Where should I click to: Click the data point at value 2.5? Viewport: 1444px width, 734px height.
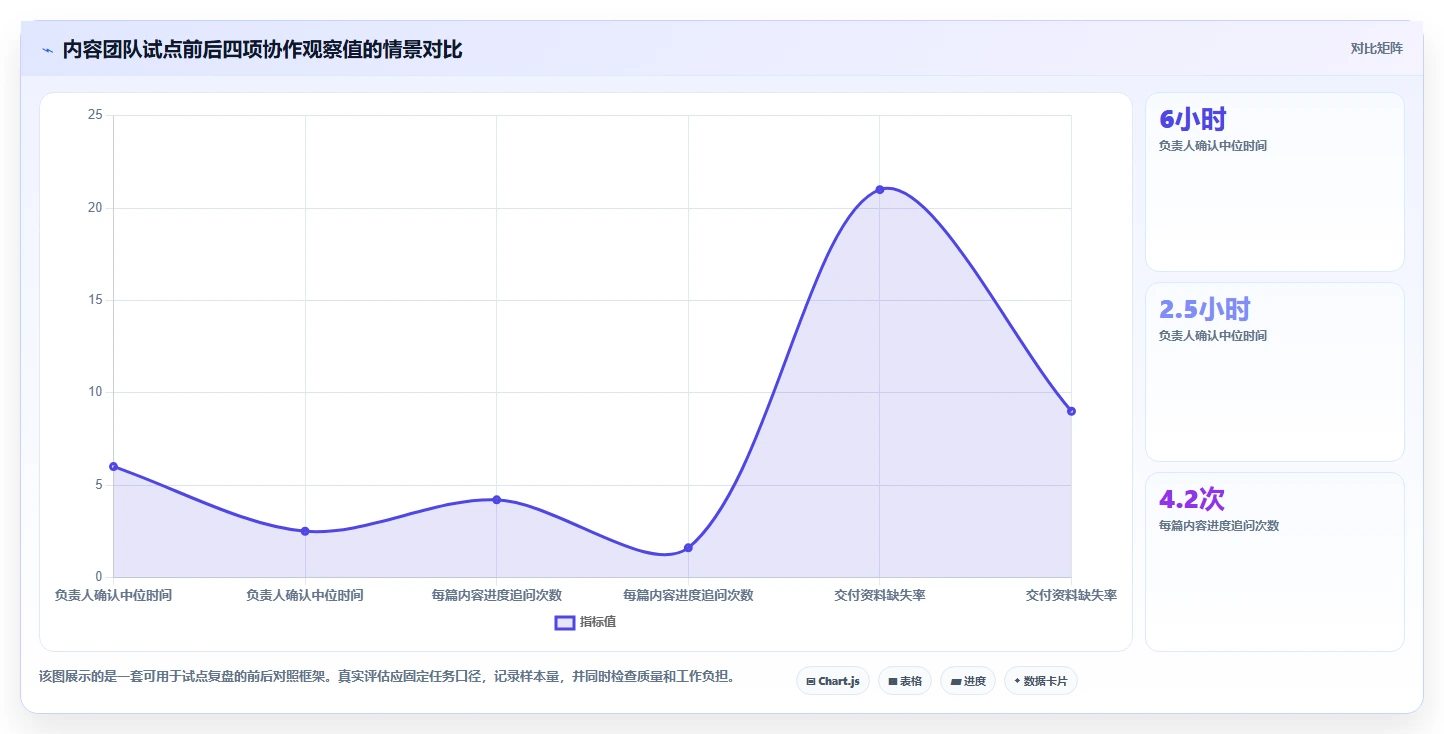(x=305, y=531)
